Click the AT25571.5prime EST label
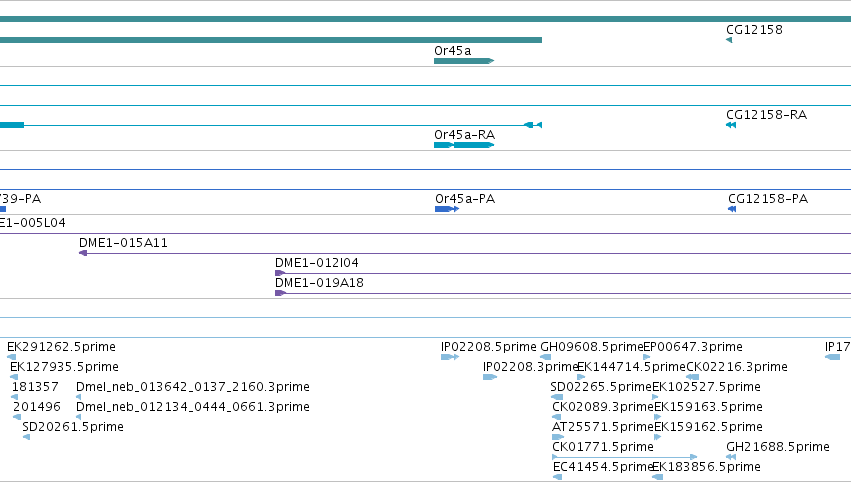This screenshot has width=851, height=482. (x=603, y=427)
